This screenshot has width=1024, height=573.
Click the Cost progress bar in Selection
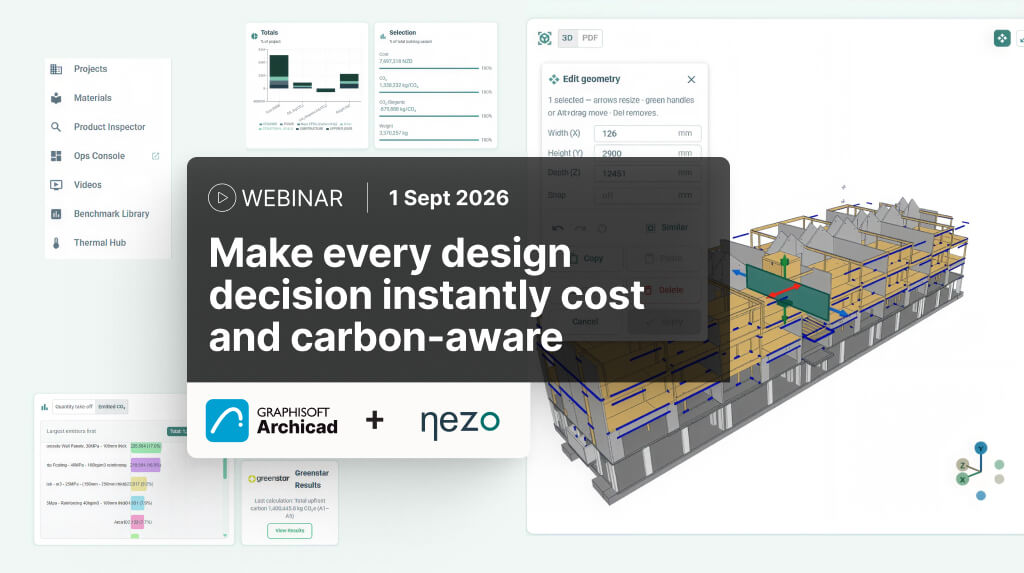(429, 68)
